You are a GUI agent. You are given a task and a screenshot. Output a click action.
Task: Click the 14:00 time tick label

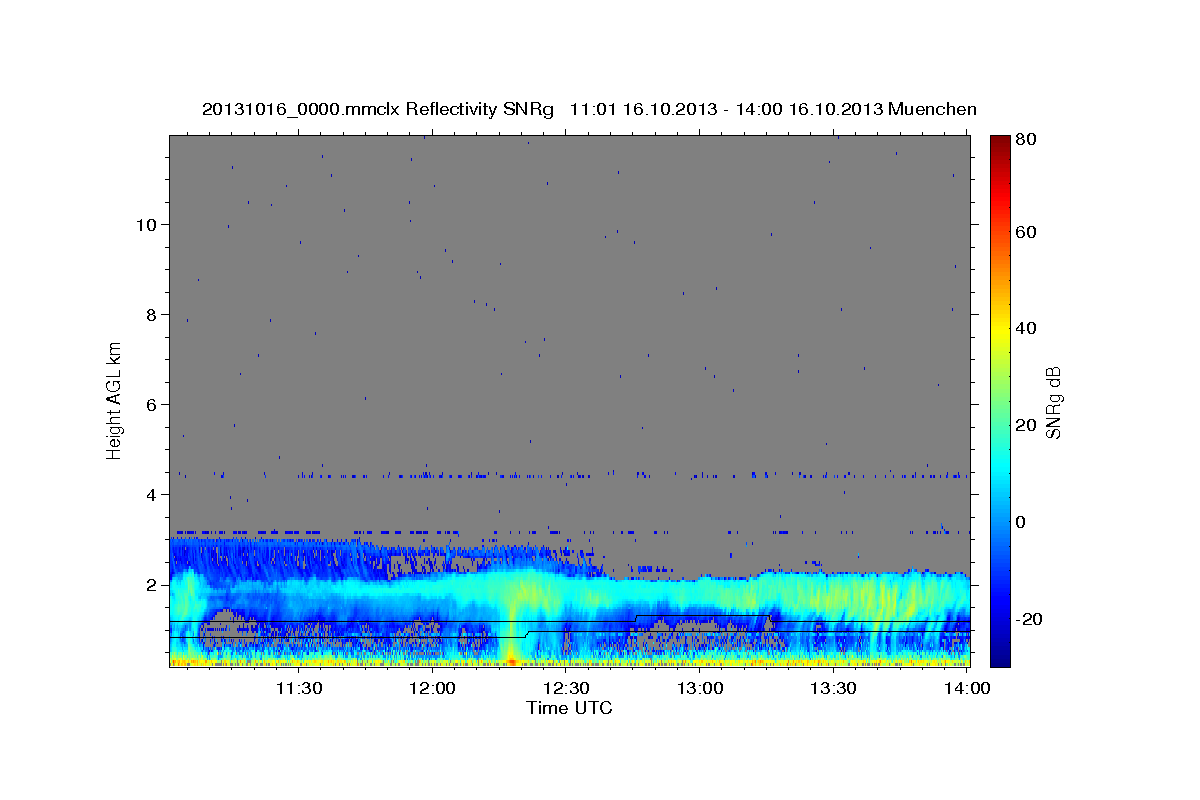[x=967, y=689]
